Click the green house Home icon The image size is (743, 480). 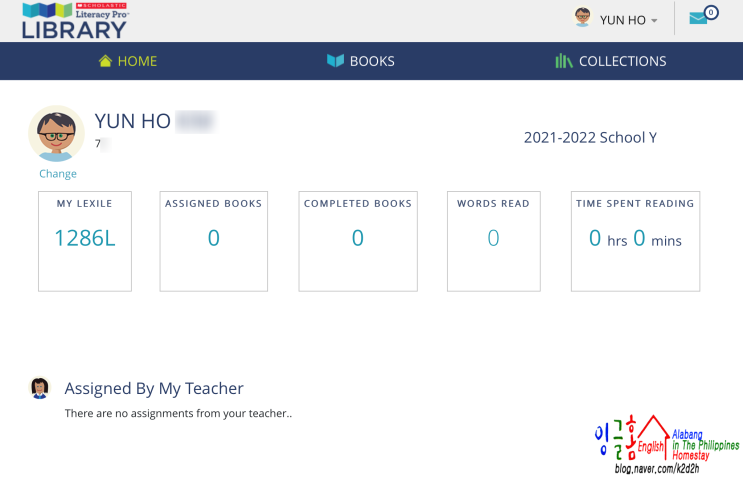(x=105, y=61)
